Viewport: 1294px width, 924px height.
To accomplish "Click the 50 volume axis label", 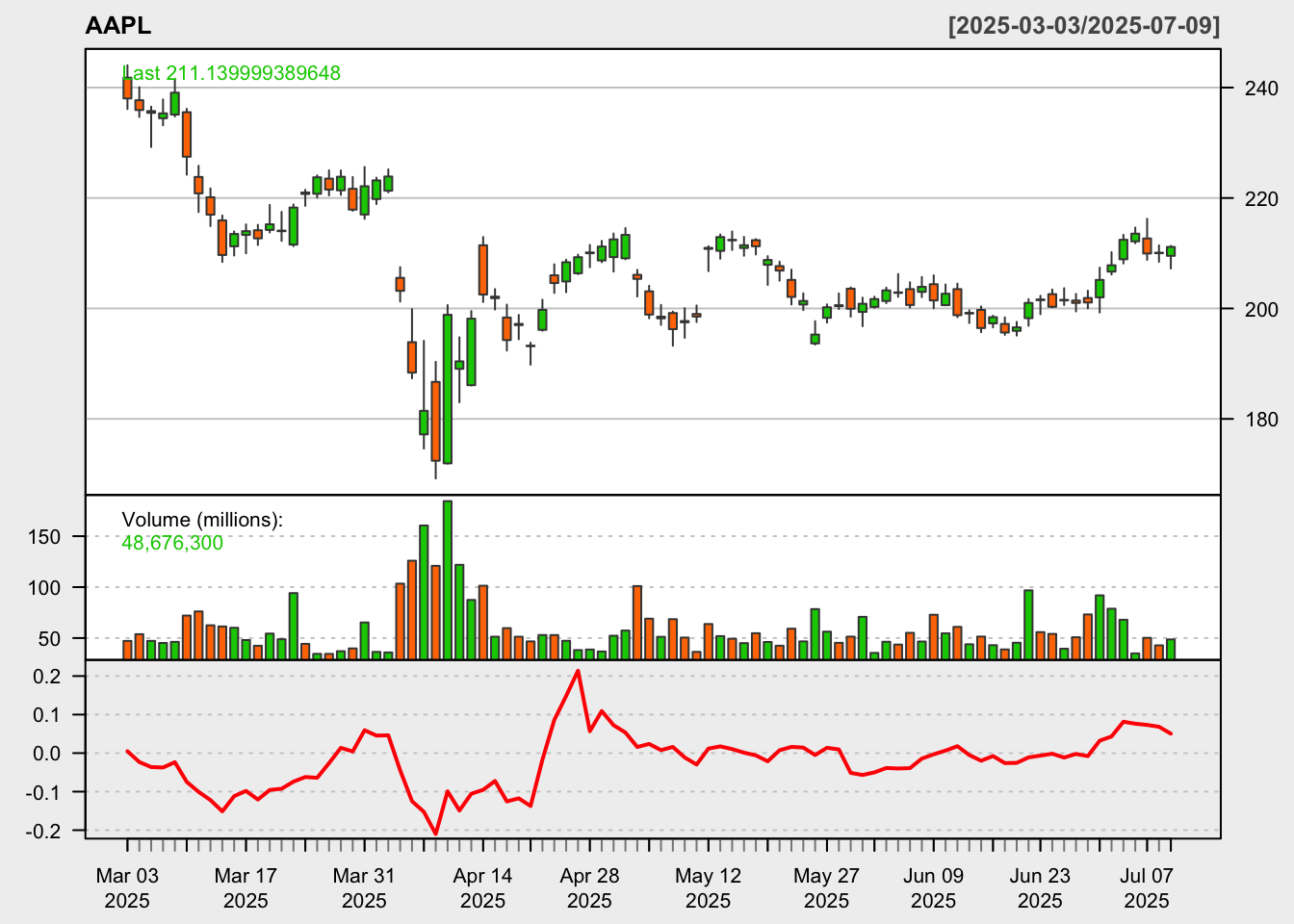I will 50,639.
